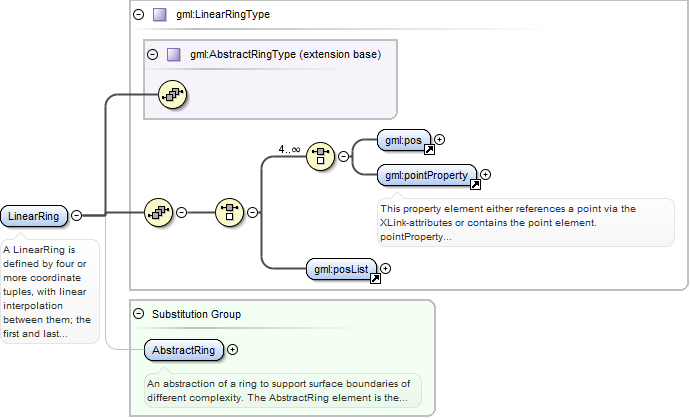The width and height of the screenshot is (690, 418).
Task: Select the AbstractRing element box
Action: (x=185, y=350)
